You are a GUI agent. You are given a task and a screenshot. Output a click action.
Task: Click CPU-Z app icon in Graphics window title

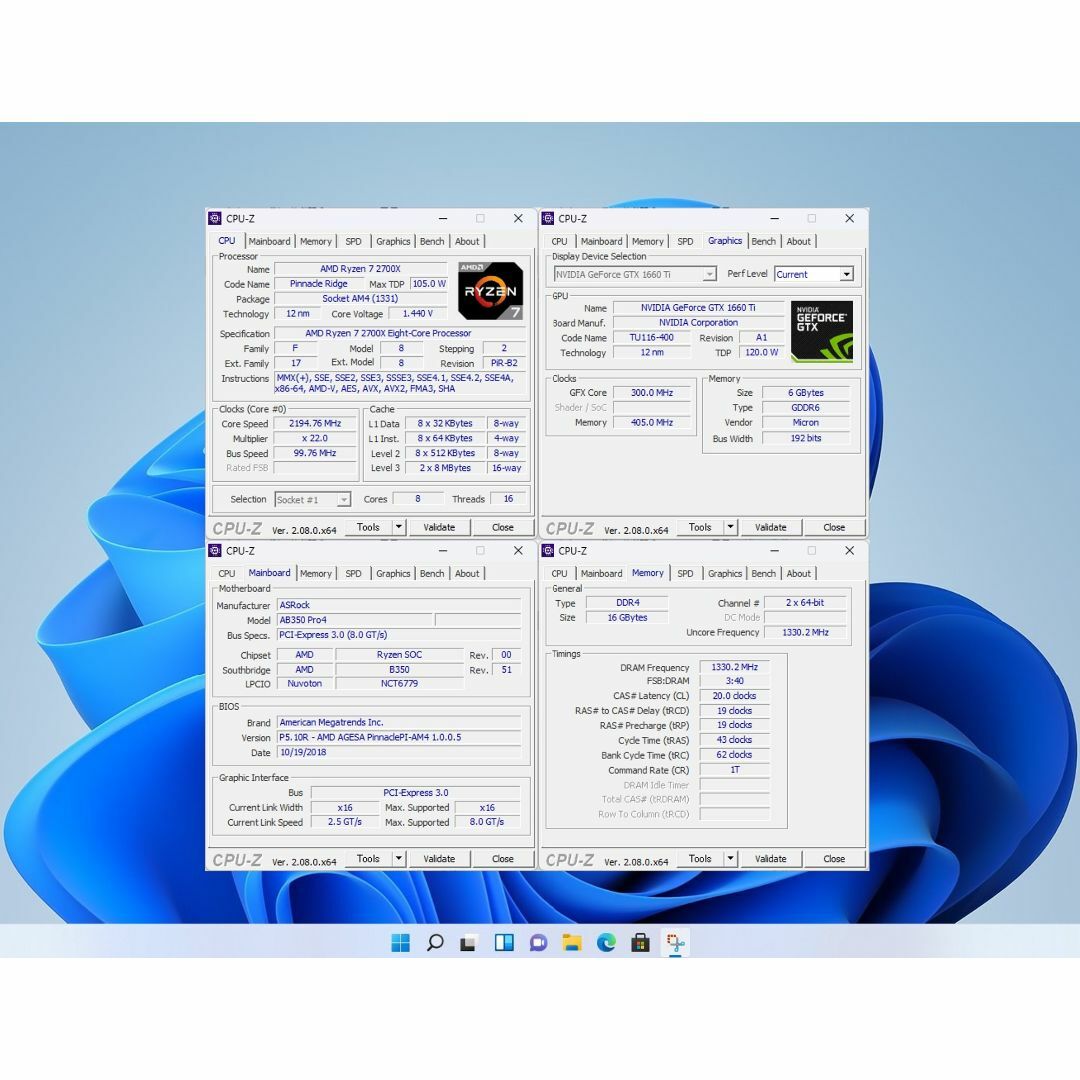pos(548,218)
